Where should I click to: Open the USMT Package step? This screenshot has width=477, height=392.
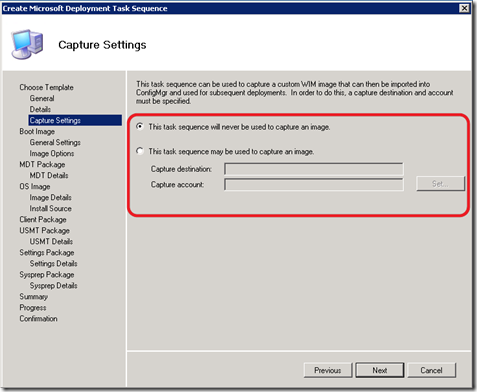tap(44, 230)
